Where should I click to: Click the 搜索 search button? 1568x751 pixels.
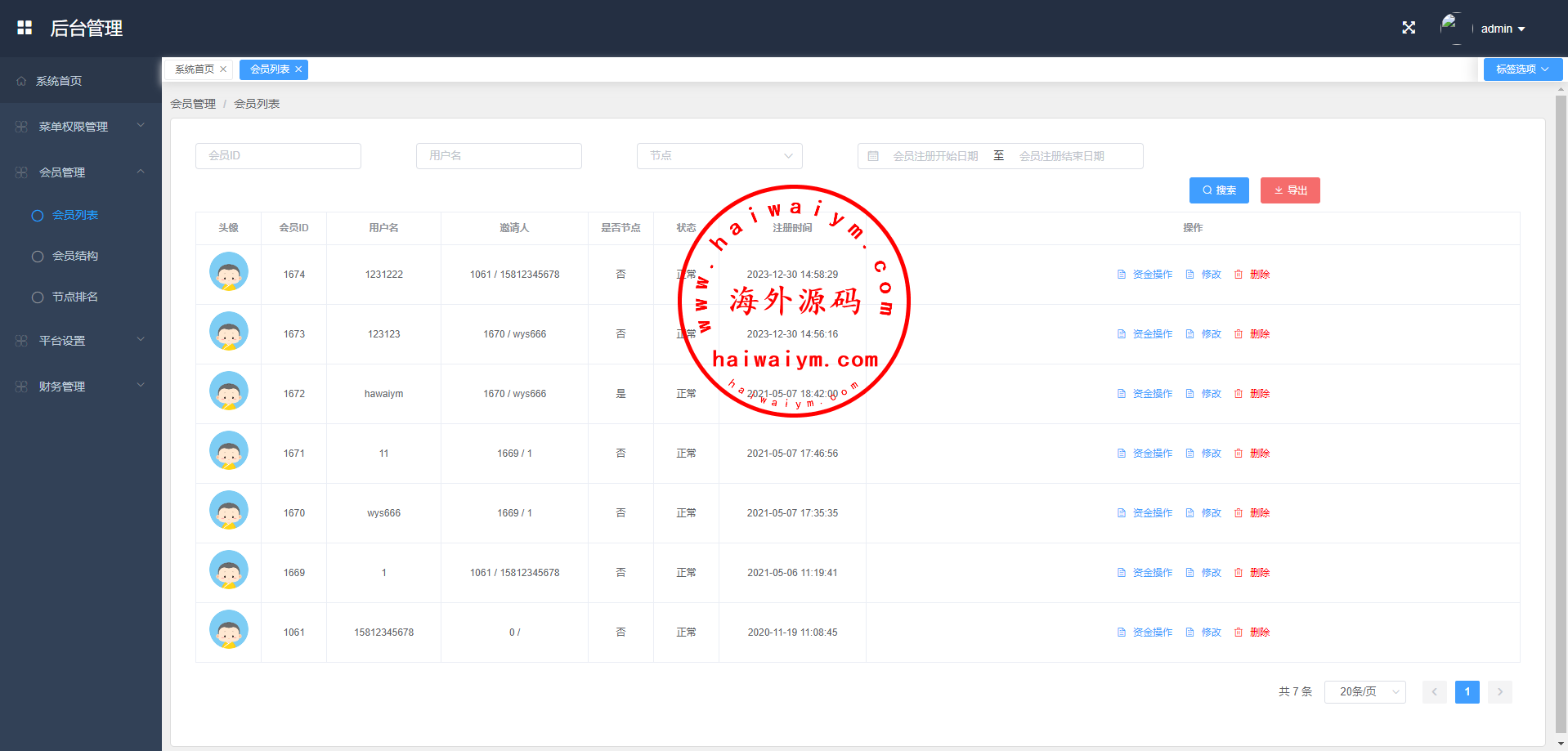click(x=1219, y=190)
